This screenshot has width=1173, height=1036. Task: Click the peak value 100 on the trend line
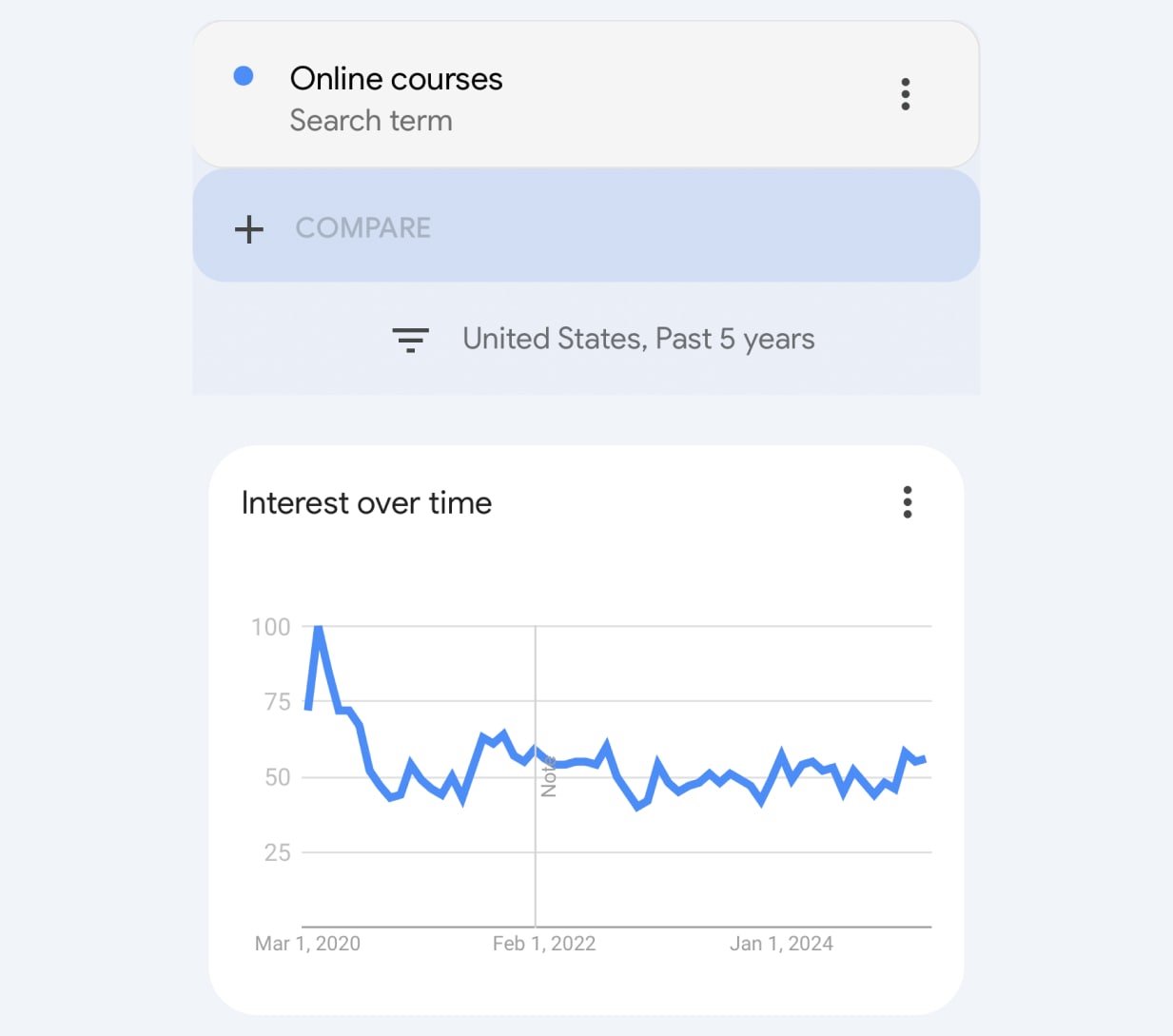click(319, 627)
